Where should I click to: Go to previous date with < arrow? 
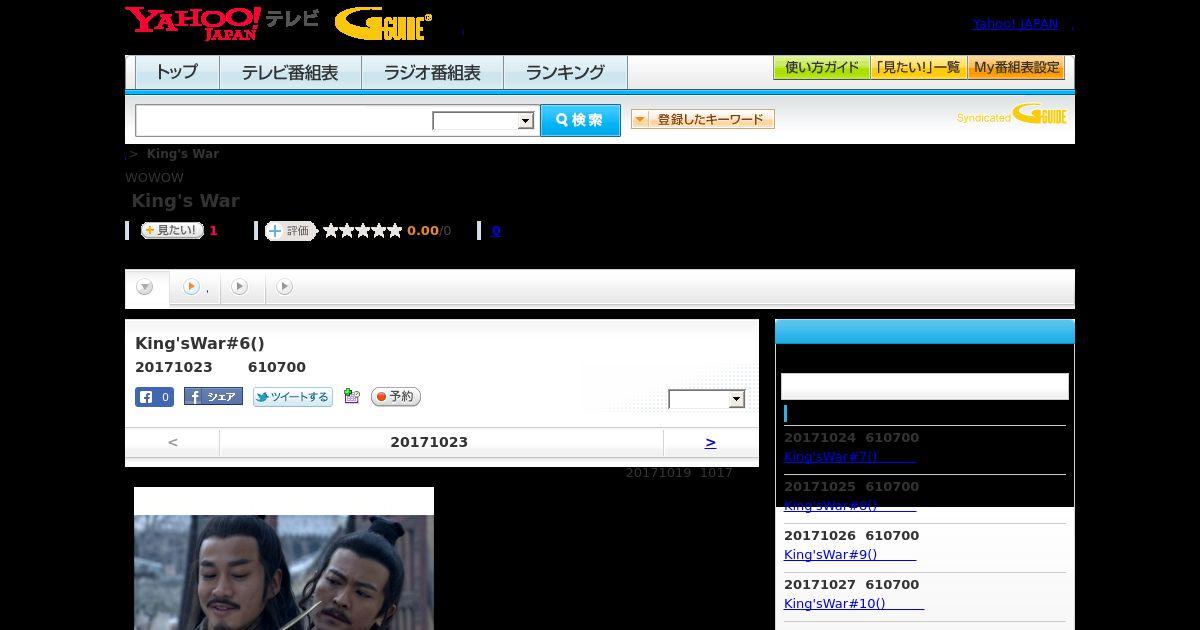(173, 442)
